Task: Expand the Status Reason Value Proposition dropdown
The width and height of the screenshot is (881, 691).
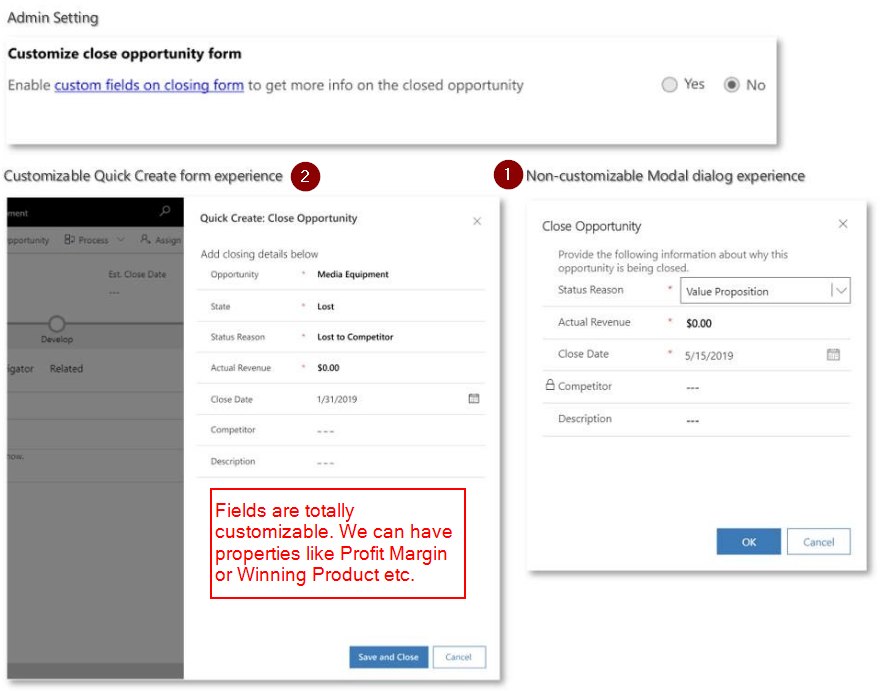Action: [840, 291]
